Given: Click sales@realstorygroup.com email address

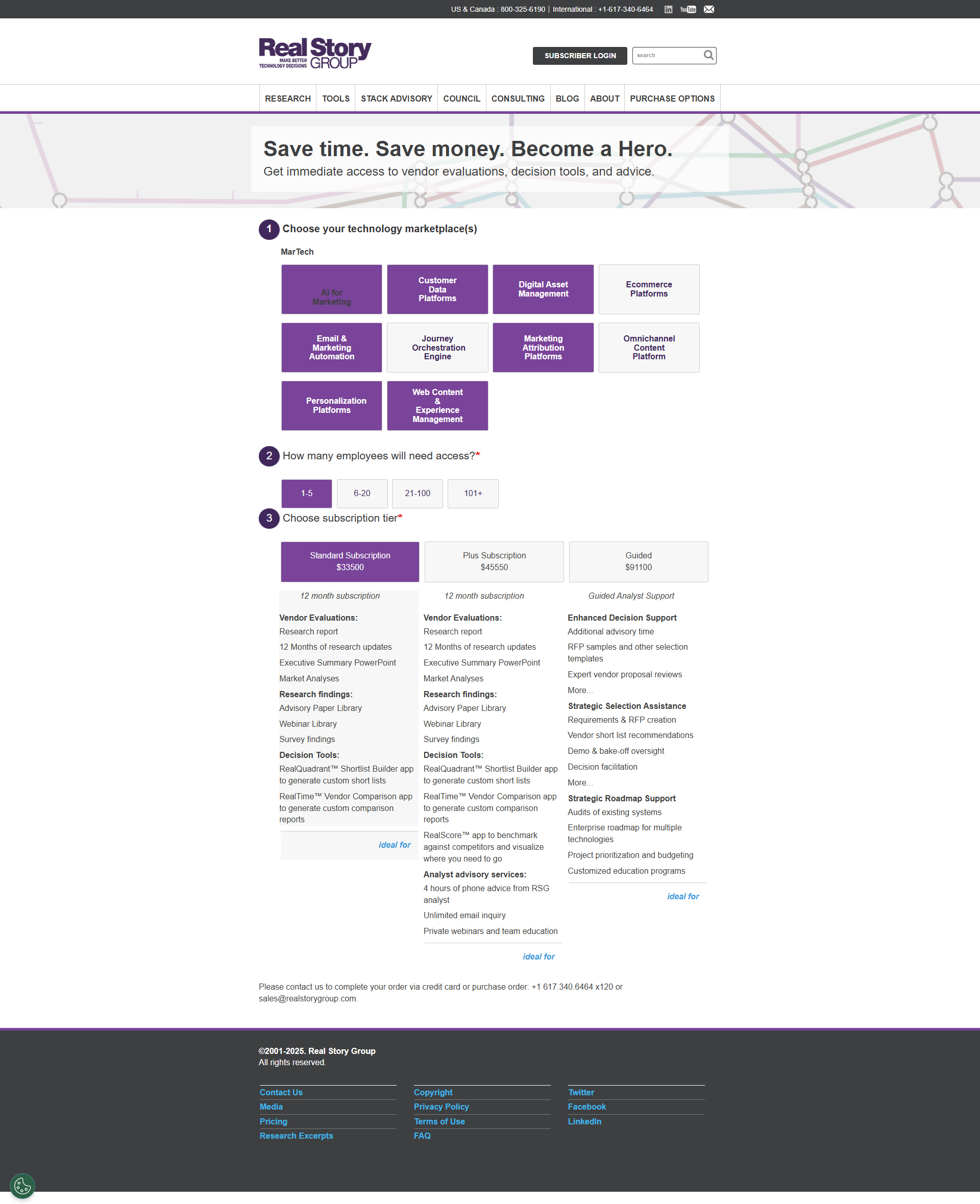Looking at the screenshot, I should click(307, 998).
